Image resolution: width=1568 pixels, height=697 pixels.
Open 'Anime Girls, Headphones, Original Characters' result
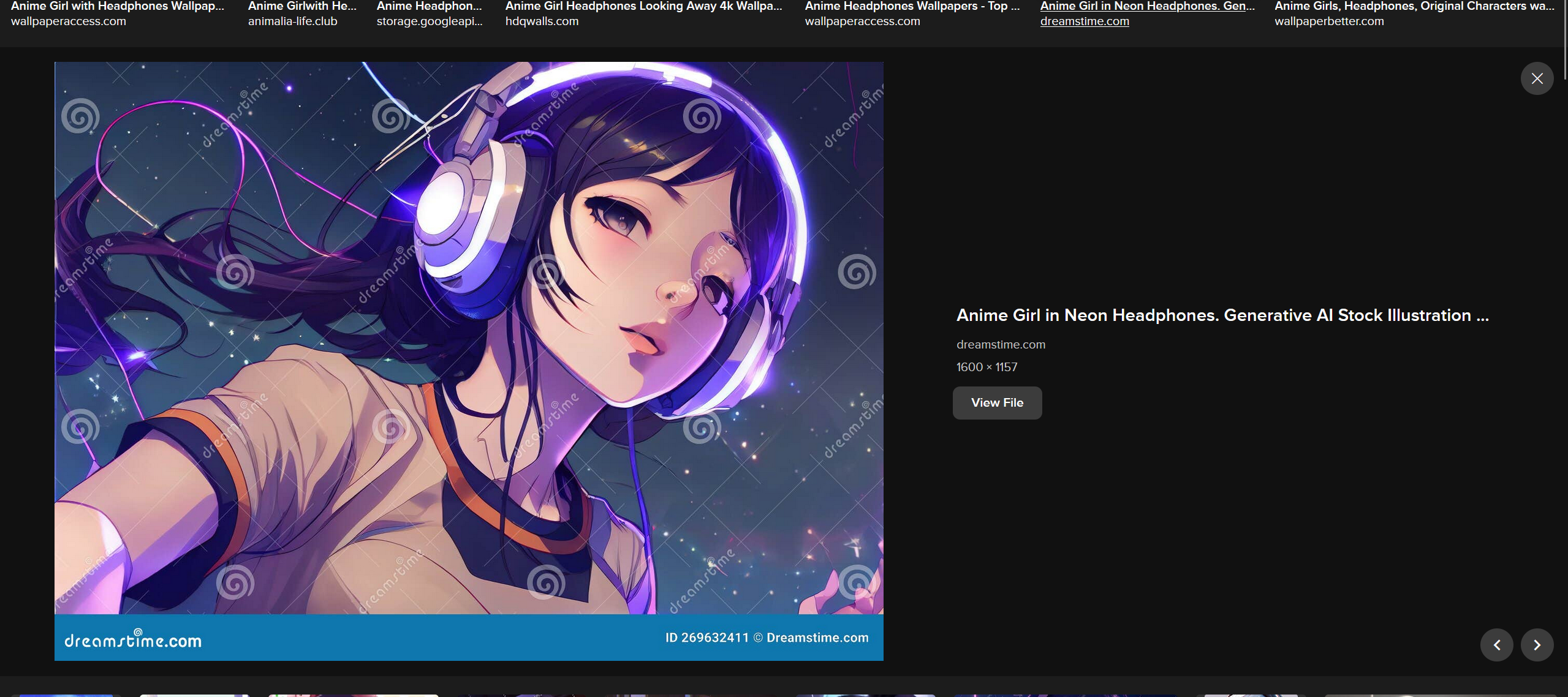(1414, 6)
